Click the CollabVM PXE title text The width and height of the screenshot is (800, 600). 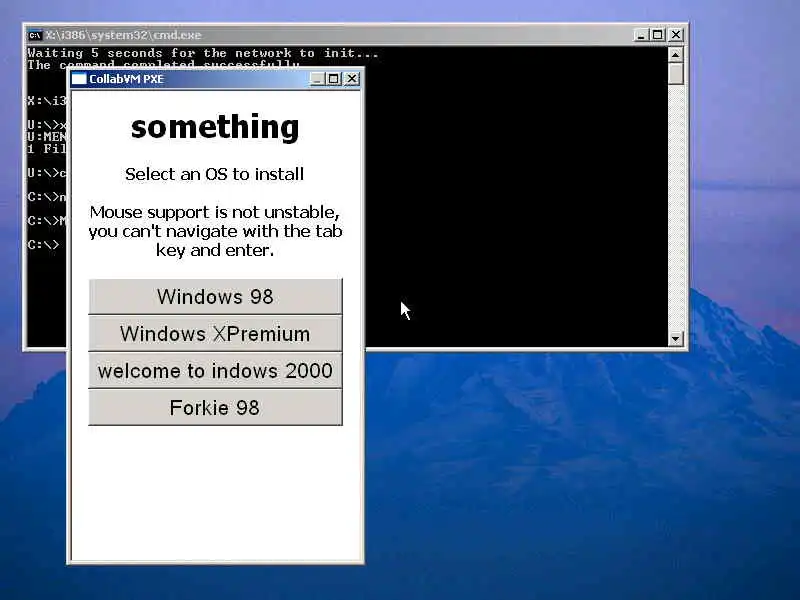(x=127, y=79)
